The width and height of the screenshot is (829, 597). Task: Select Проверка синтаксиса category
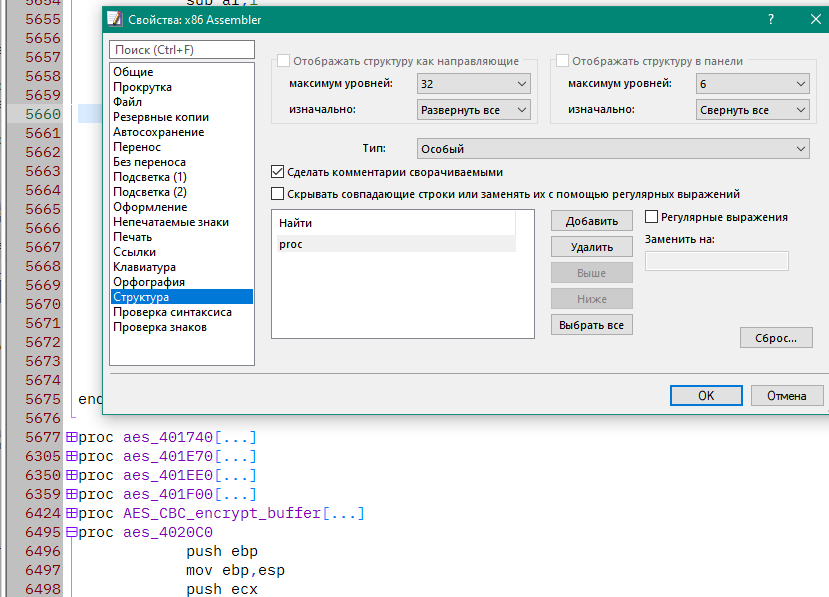(172, 312)
